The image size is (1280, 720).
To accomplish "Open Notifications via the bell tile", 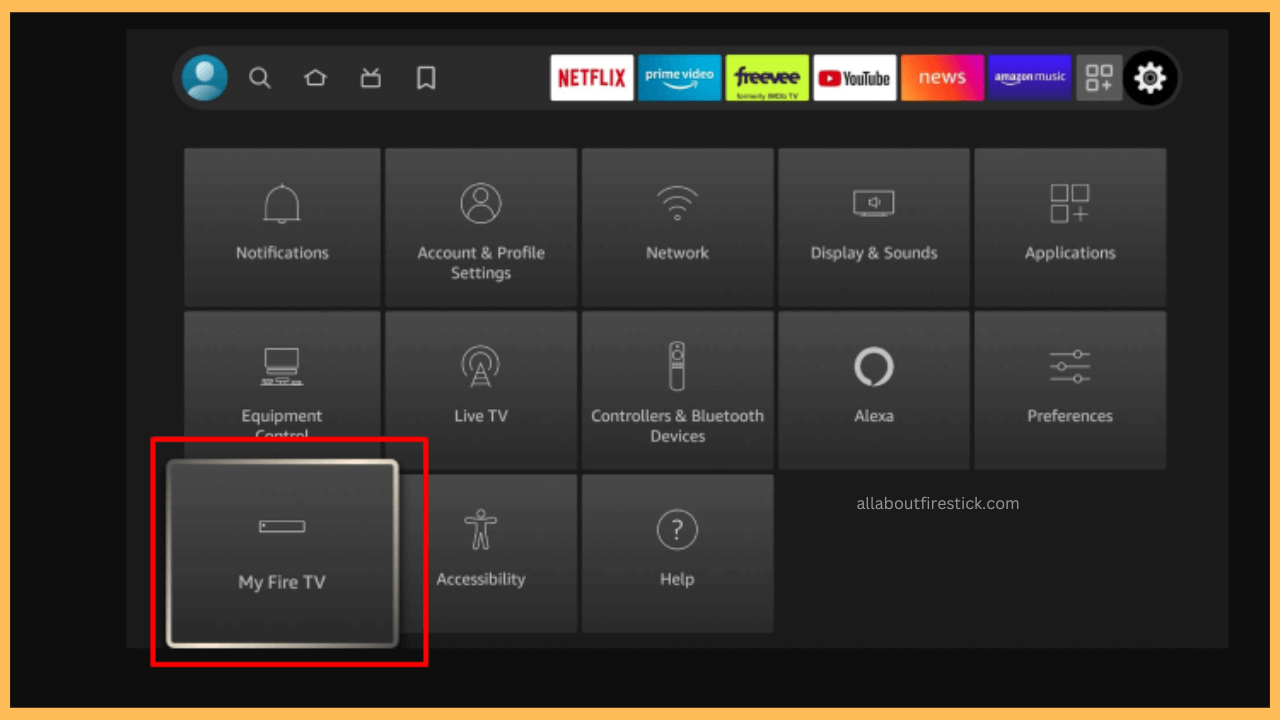I will (281, 225).
